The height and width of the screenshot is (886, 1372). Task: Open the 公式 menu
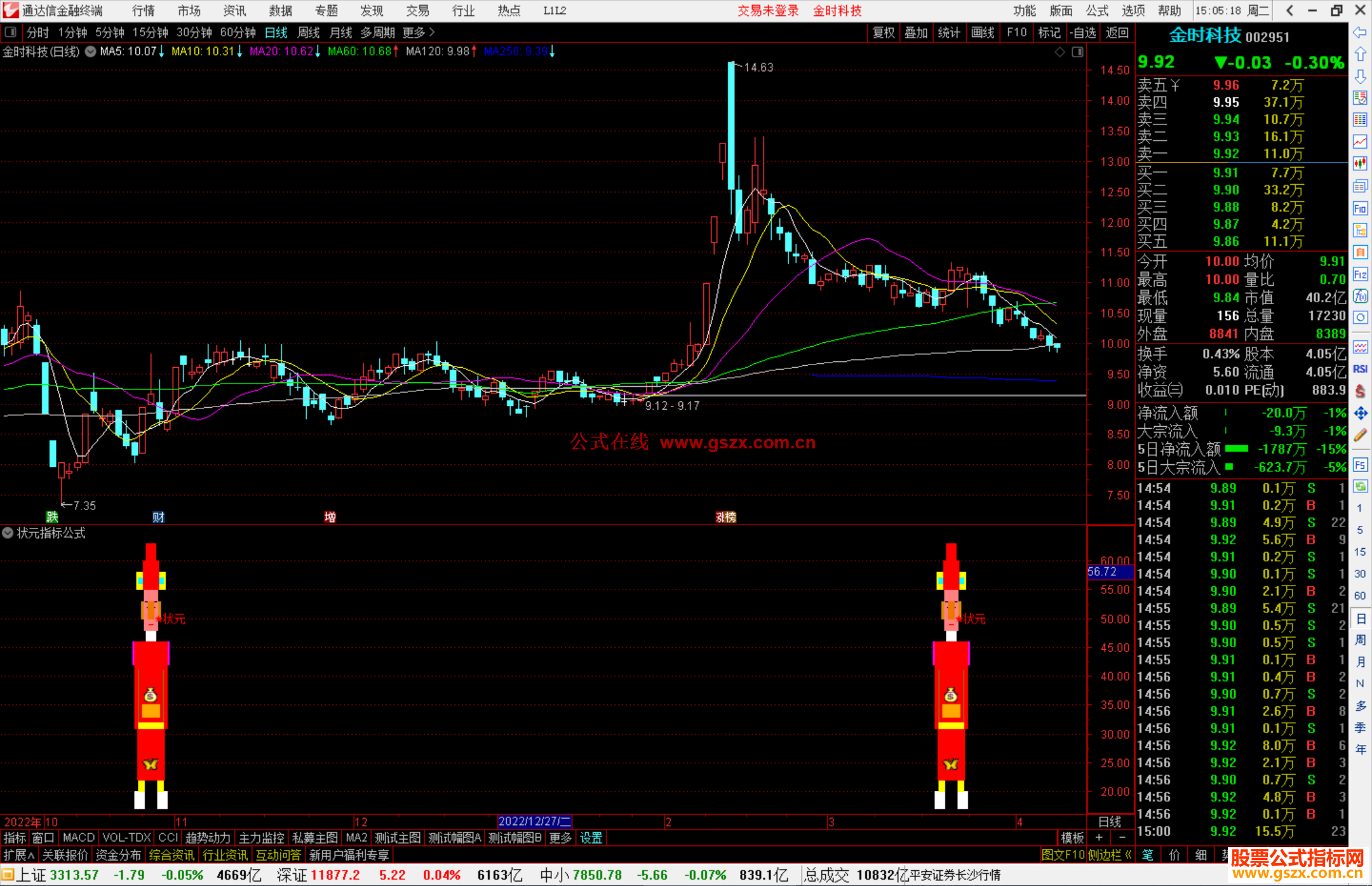(1097, 10)
